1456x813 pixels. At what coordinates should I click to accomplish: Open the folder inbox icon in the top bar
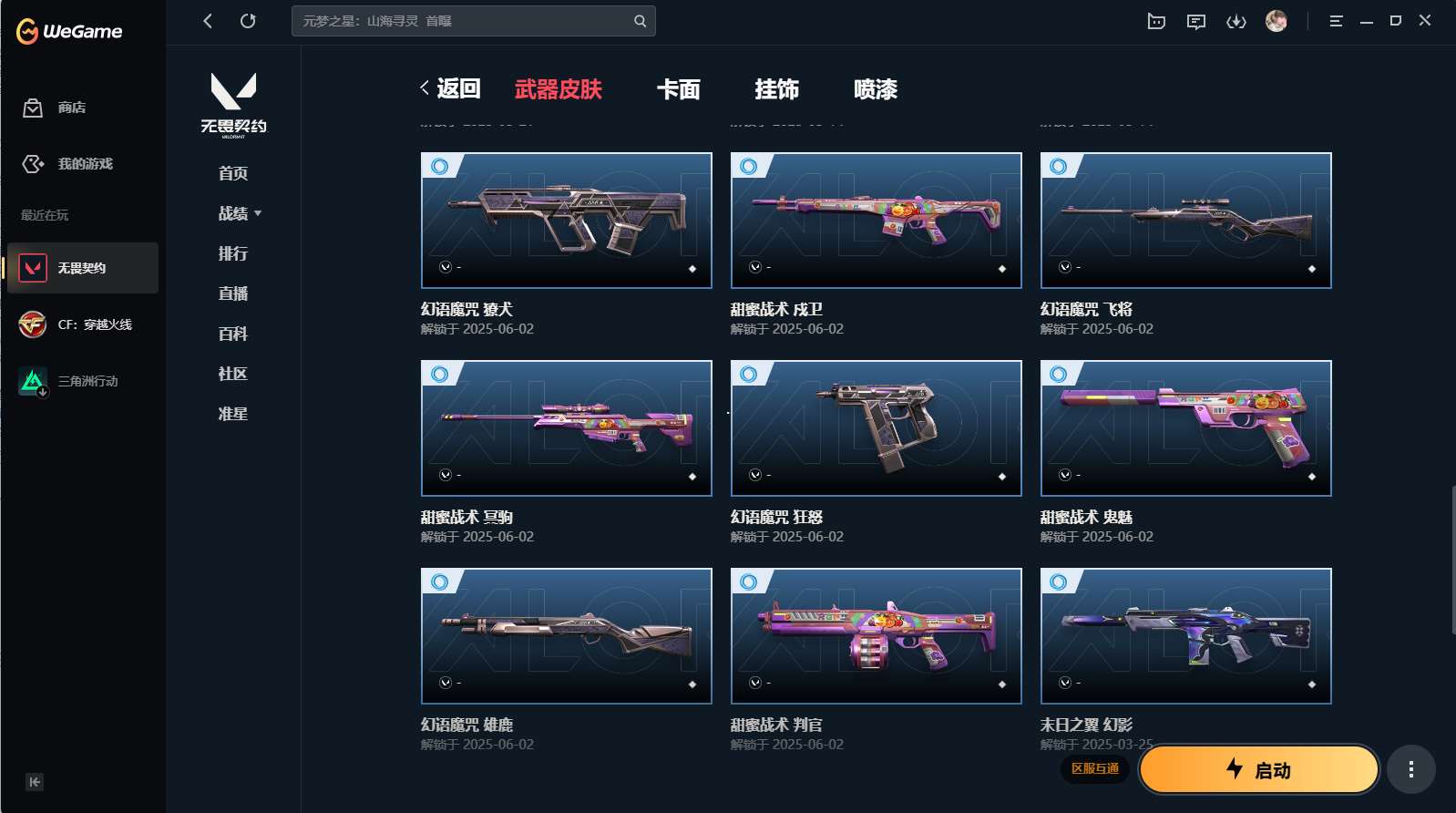pyautogui.click(x=1156, y=21)
